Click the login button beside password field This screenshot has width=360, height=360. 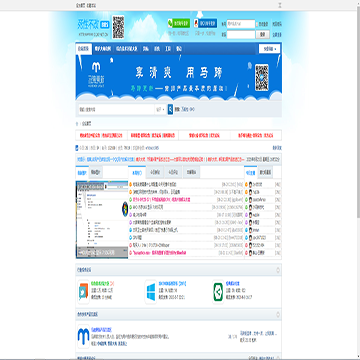click(x=263, y=34)
